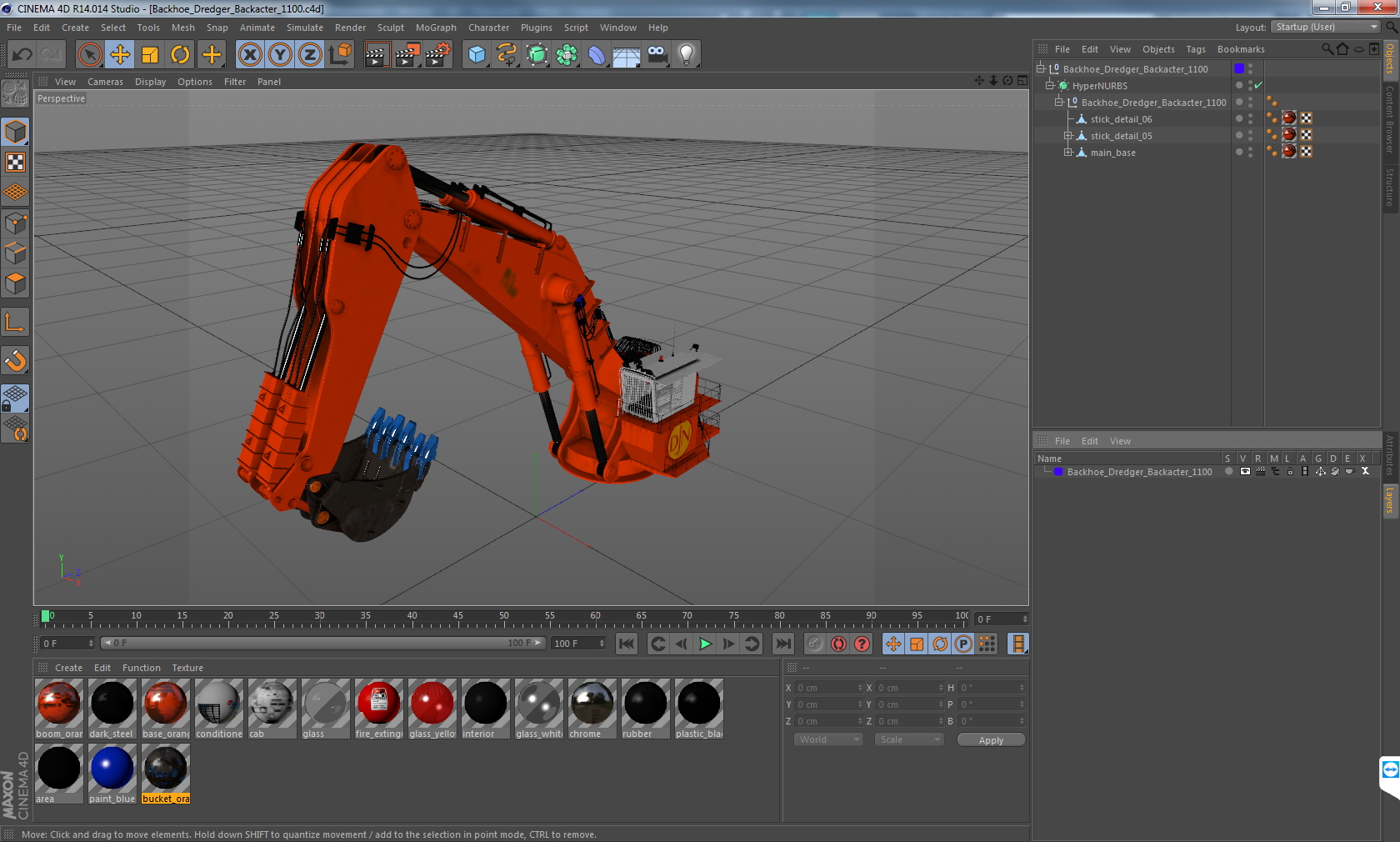Image resolution: width=1400 pixels, height=842 pixels.
Task: Add a light object
Action: click(x=687, y=55)
